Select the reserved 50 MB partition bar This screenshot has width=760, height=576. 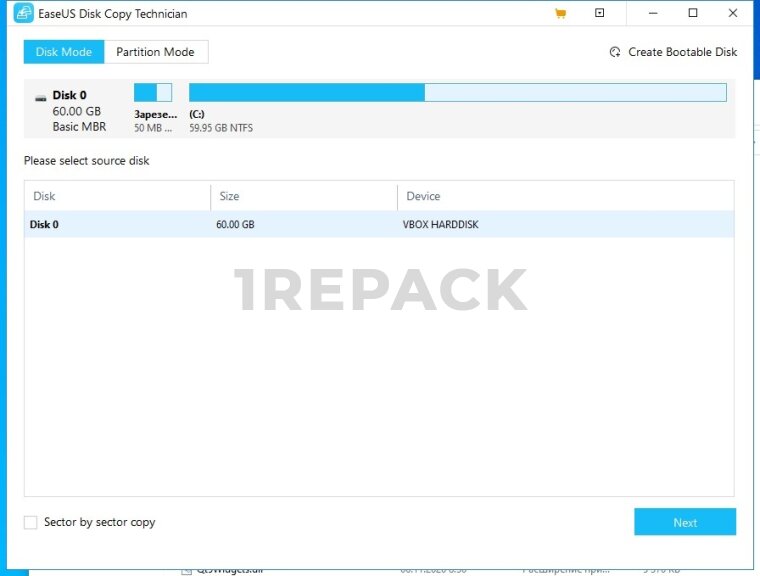[x=153, y=93]
